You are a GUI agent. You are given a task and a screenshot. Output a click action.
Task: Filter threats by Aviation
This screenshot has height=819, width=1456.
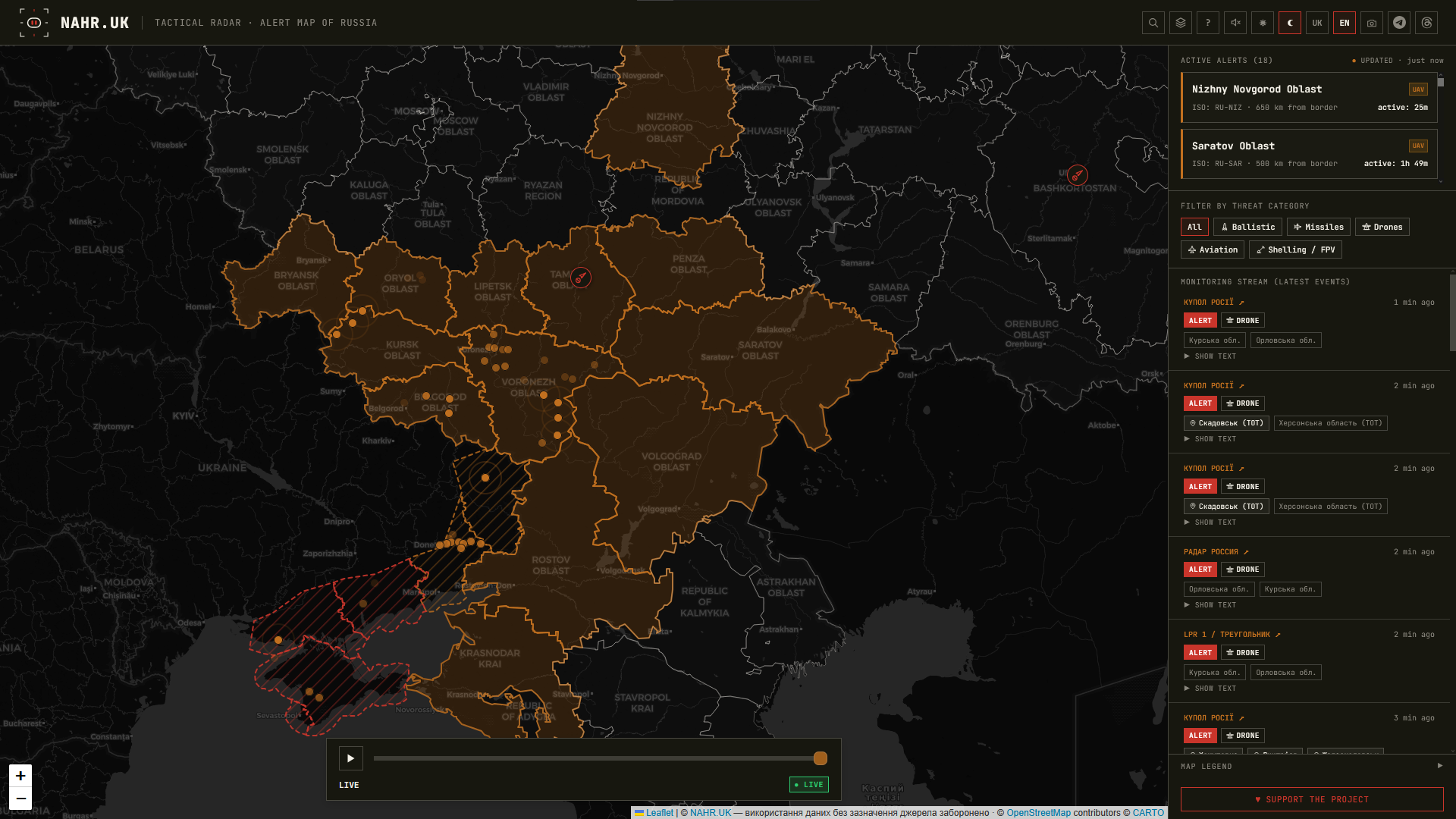pyautogui.click(x=1213, y=249)
